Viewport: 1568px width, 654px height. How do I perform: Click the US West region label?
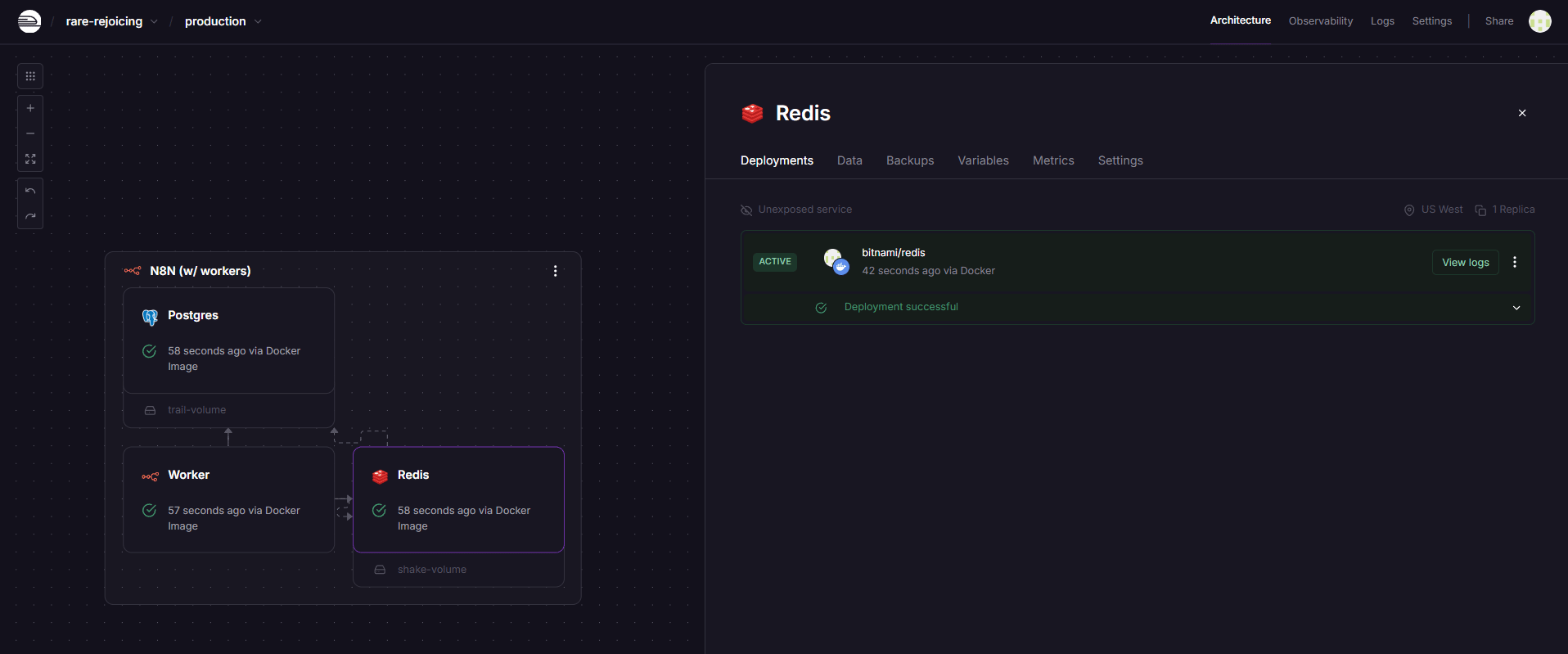(x=1442, y=210)
